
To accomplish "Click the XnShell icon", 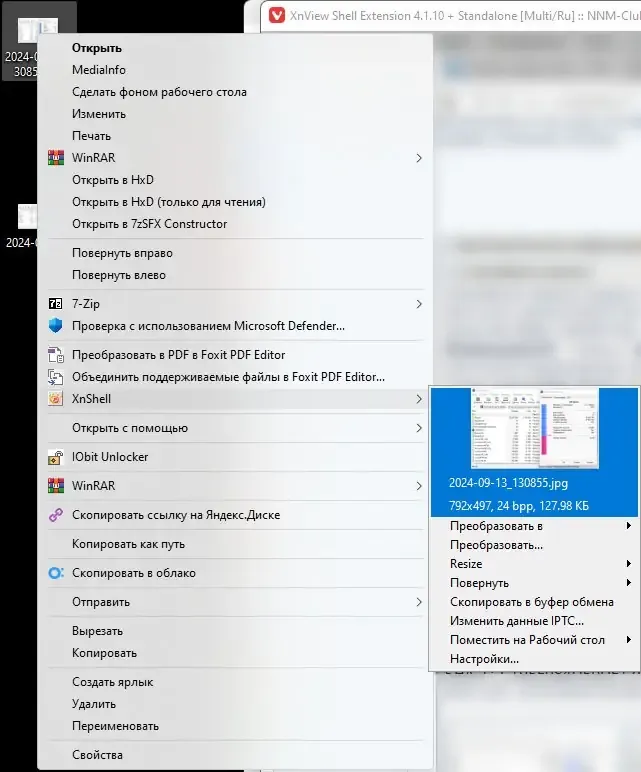I will pos(56,398).
